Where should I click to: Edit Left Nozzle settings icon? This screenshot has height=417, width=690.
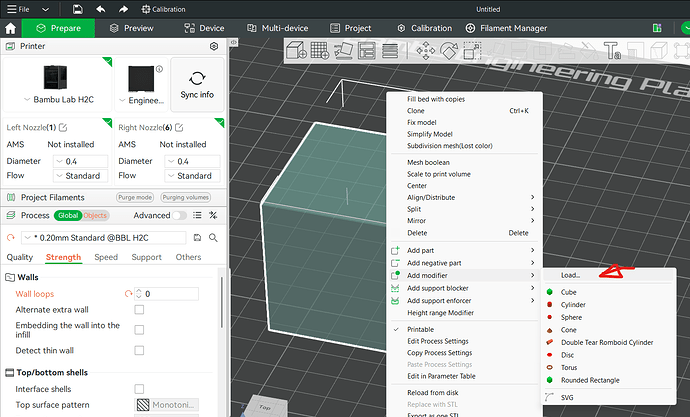coord(63,128)
